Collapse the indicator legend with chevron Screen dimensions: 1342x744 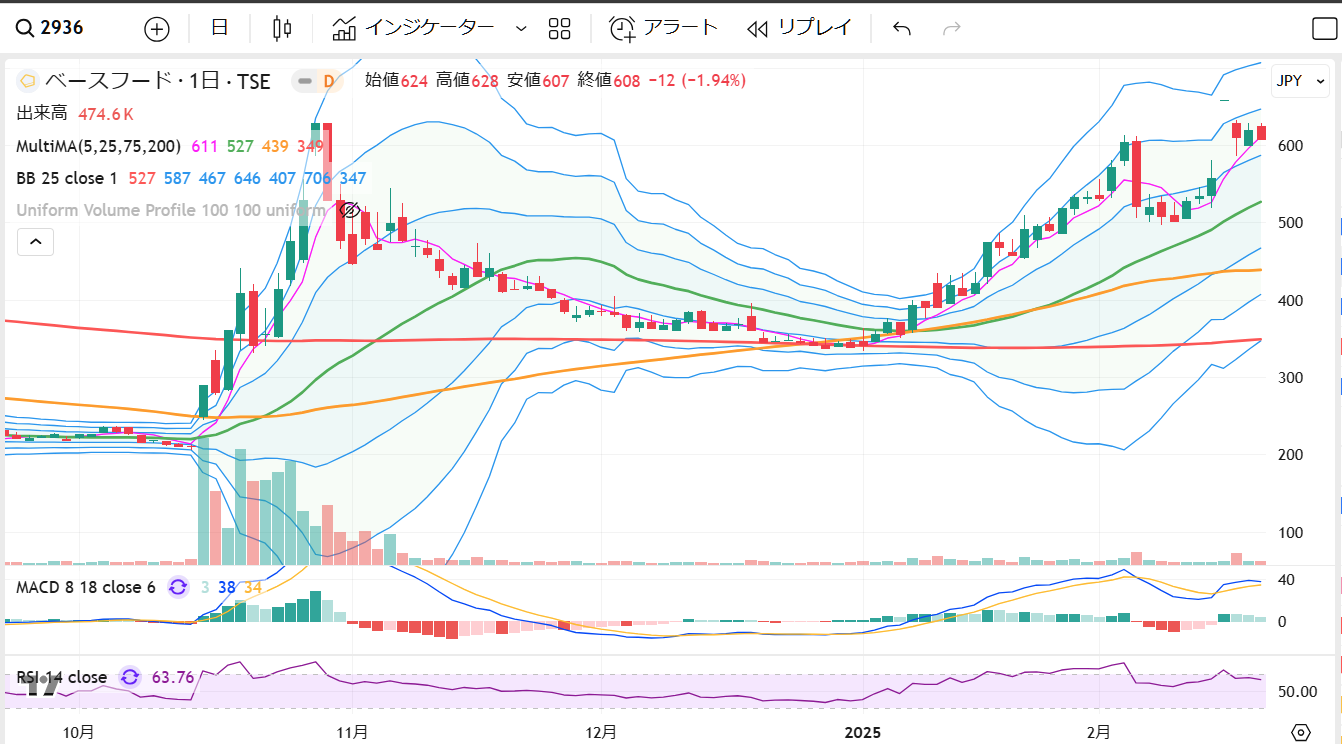[35, 242]
